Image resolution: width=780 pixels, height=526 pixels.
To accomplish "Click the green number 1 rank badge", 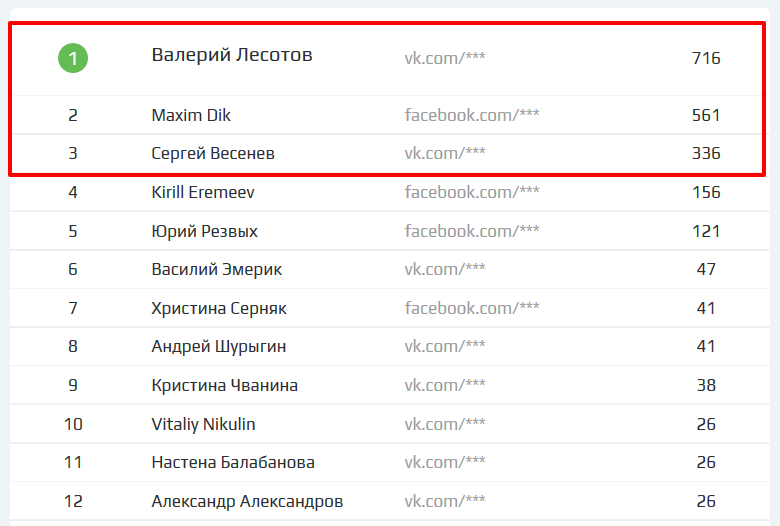I will [x=72, y=58].
